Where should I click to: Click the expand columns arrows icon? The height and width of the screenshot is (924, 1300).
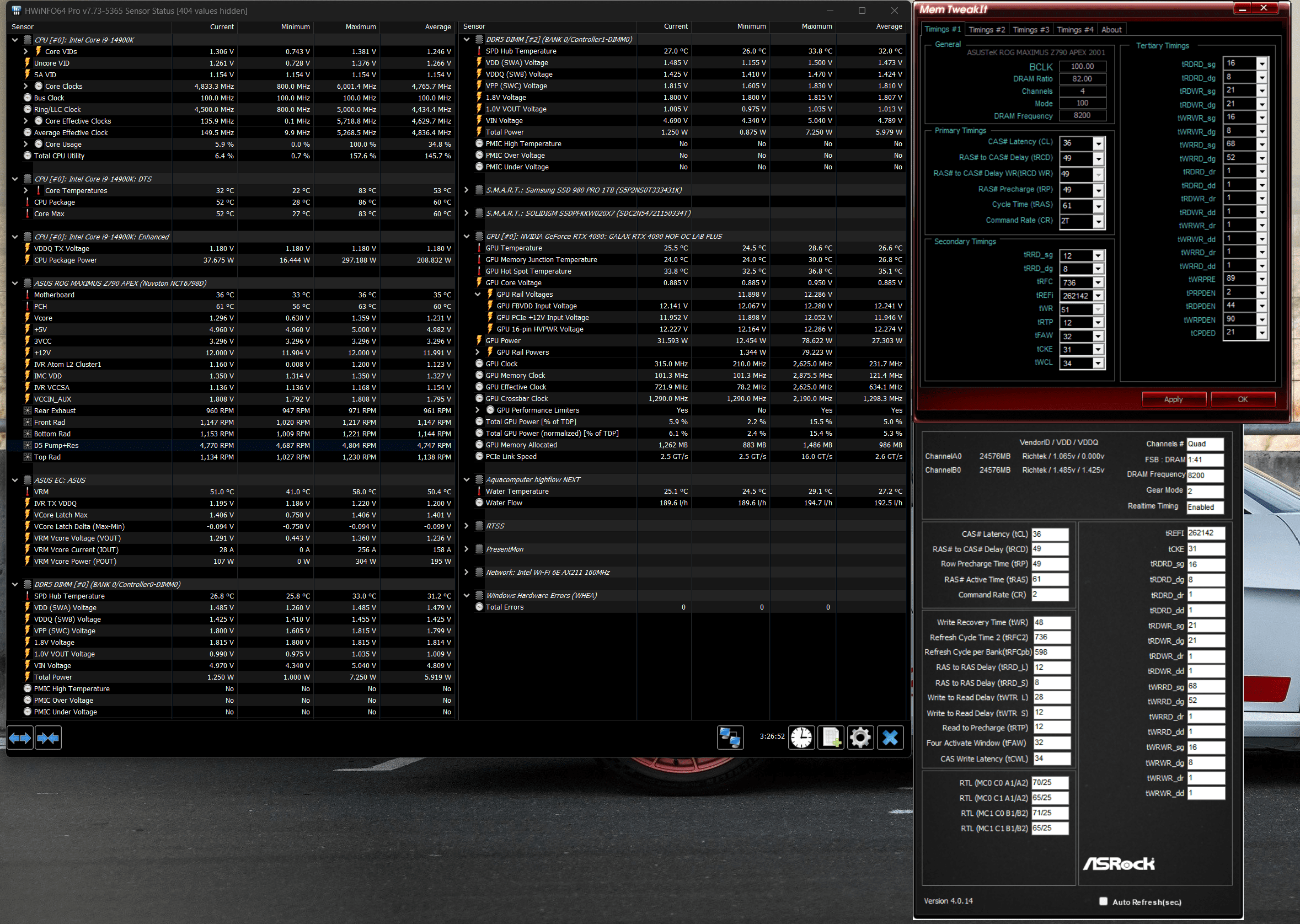tap(20, 738)
